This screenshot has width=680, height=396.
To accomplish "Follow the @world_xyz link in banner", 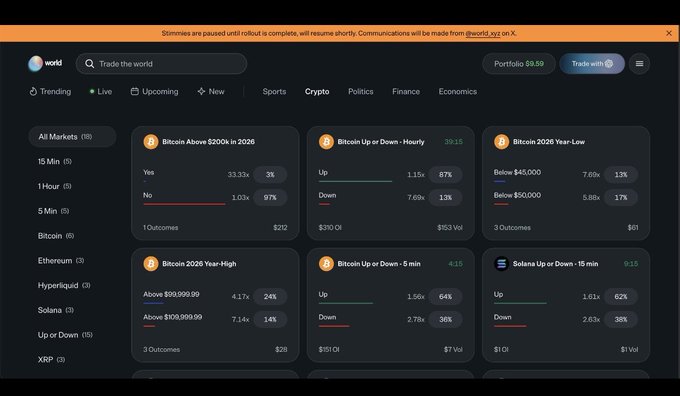I will (x=483, y=33).
